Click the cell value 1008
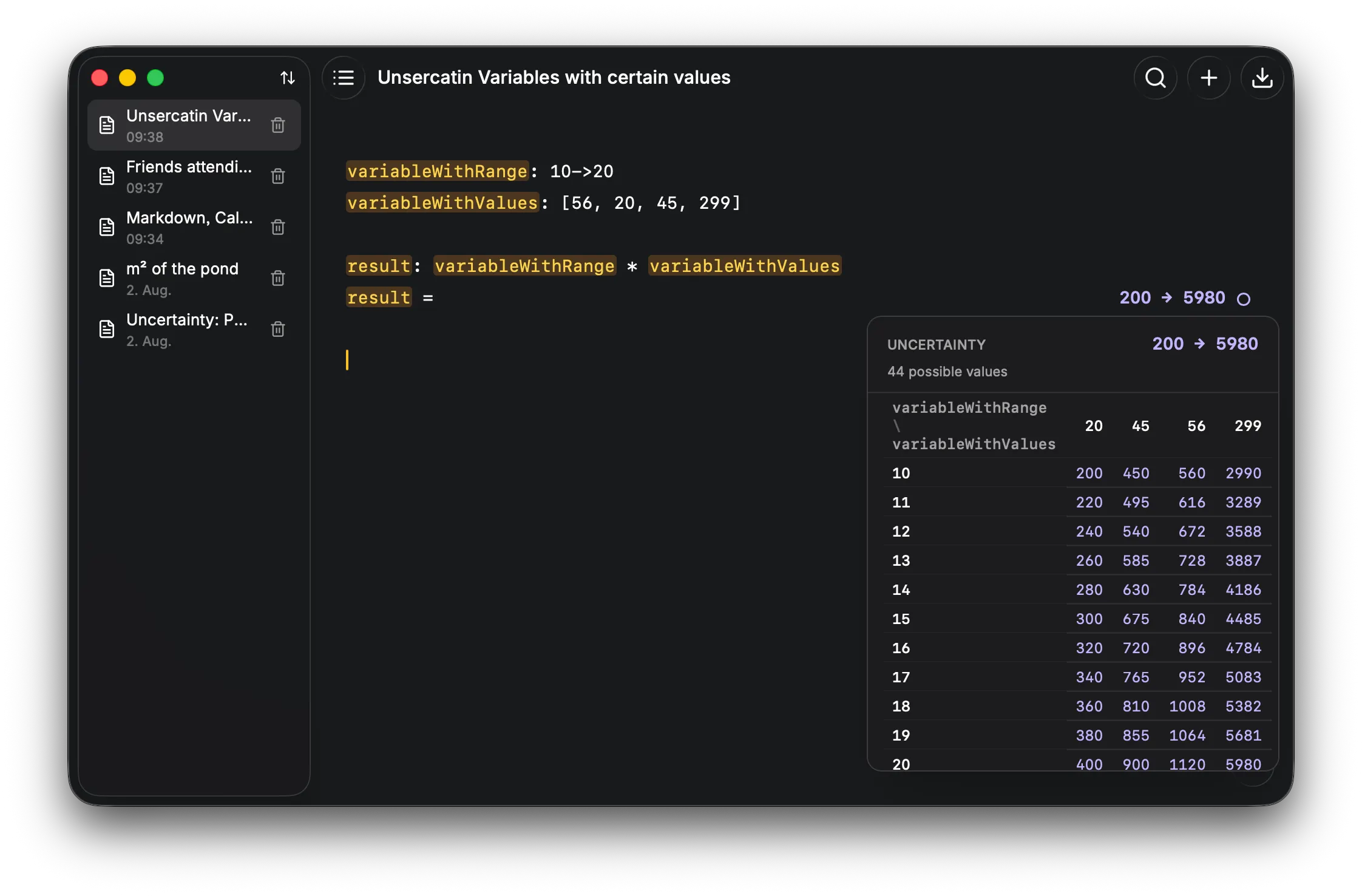The height and width of the screenshot is (896, 1362). click(1187, 707)
